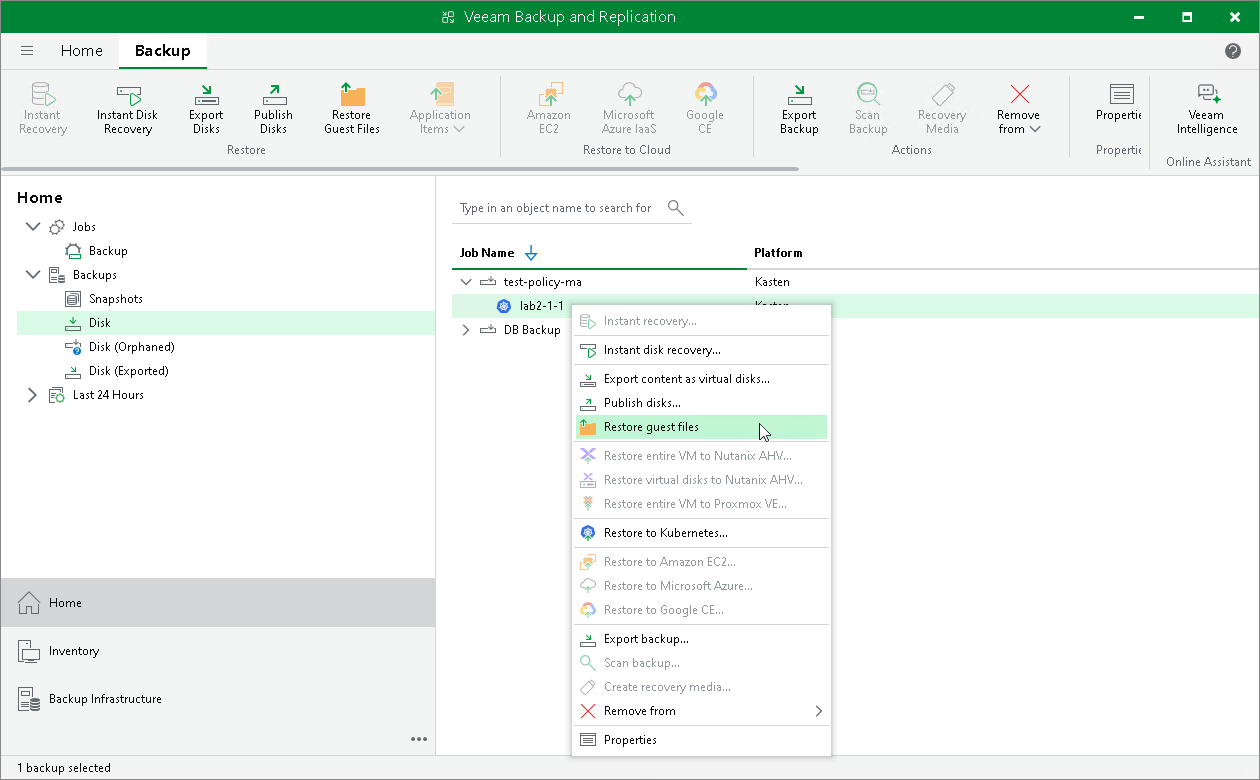Select the Backups tree node
The width and height of the screenshot is (1260, 780).
[x=95, y=275]
